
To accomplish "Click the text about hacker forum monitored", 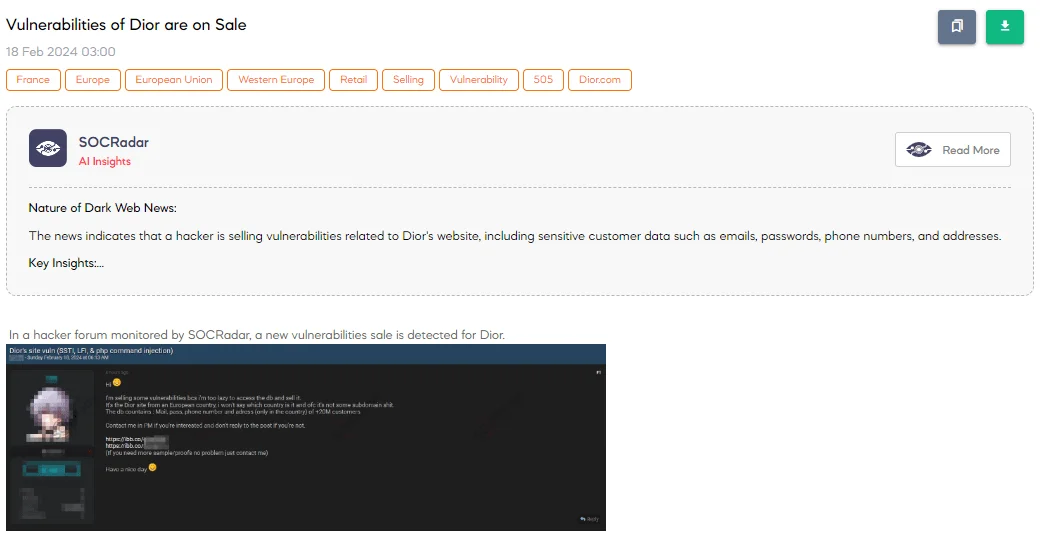I will coord(257,335).
